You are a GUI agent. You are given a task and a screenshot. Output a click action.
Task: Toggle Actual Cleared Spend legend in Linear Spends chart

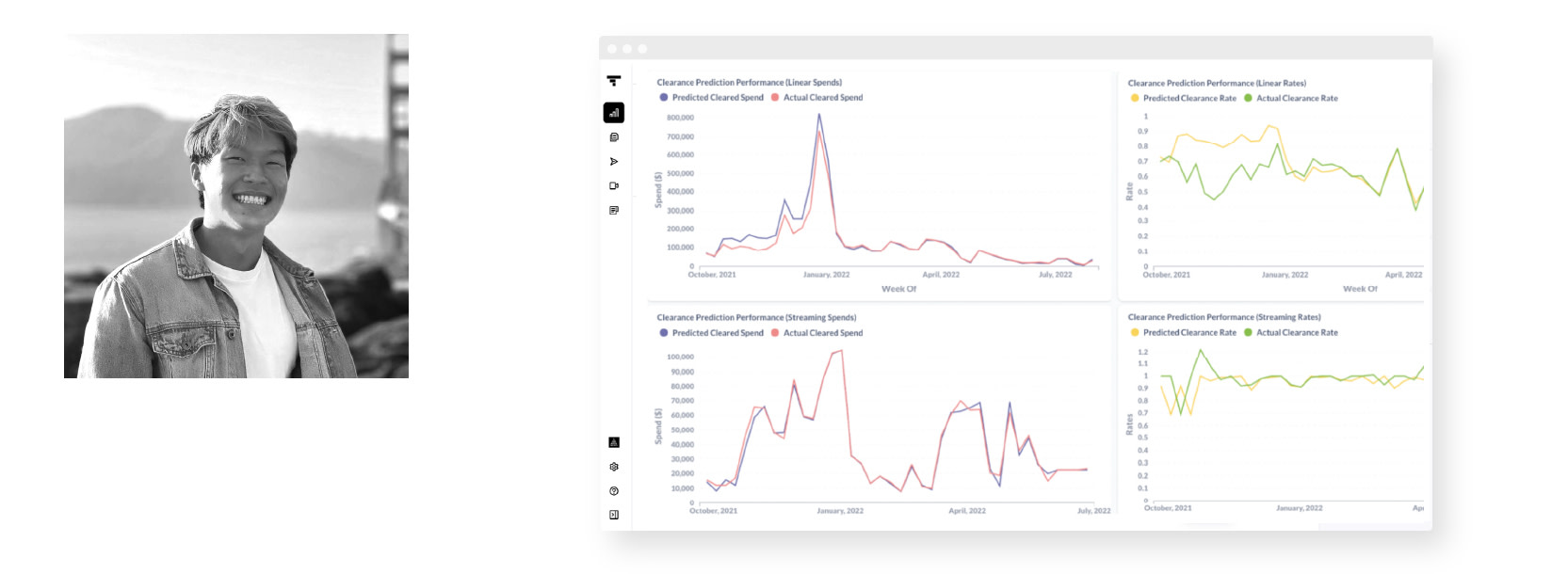click(x=816, y=98)
